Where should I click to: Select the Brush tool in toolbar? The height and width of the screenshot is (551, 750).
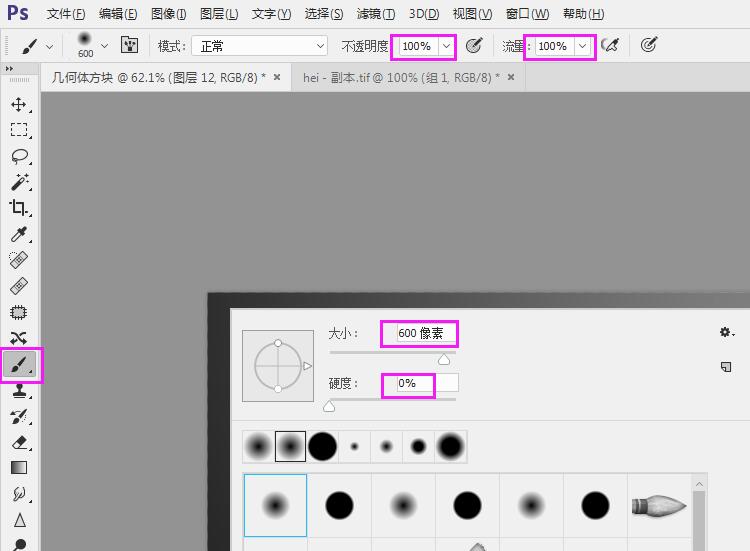pyautogui.click(x=20, y=365)
